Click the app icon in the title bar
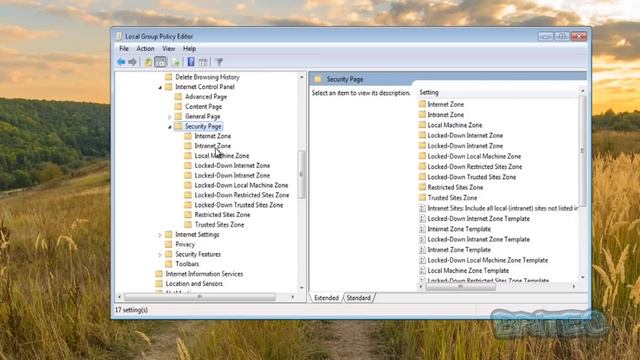The width and height of the screenshot is (640, 360). (119, 36)
